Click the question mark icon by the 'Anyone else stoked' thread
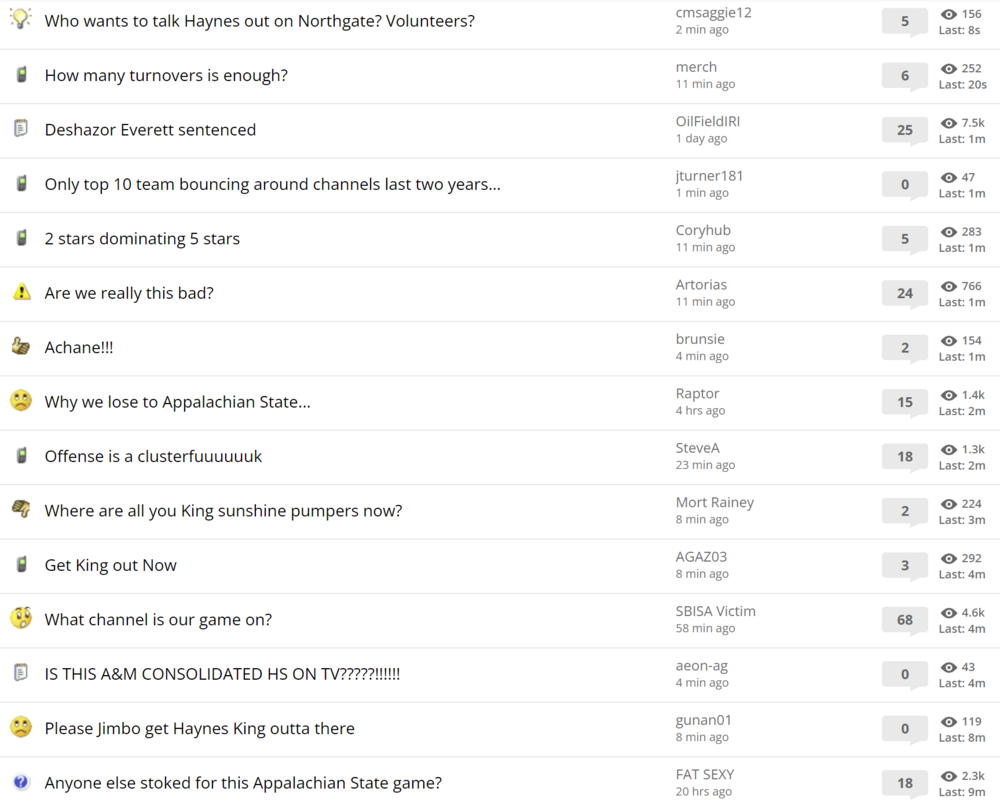This screenshot has height=810, width=1000. [21, 782]
